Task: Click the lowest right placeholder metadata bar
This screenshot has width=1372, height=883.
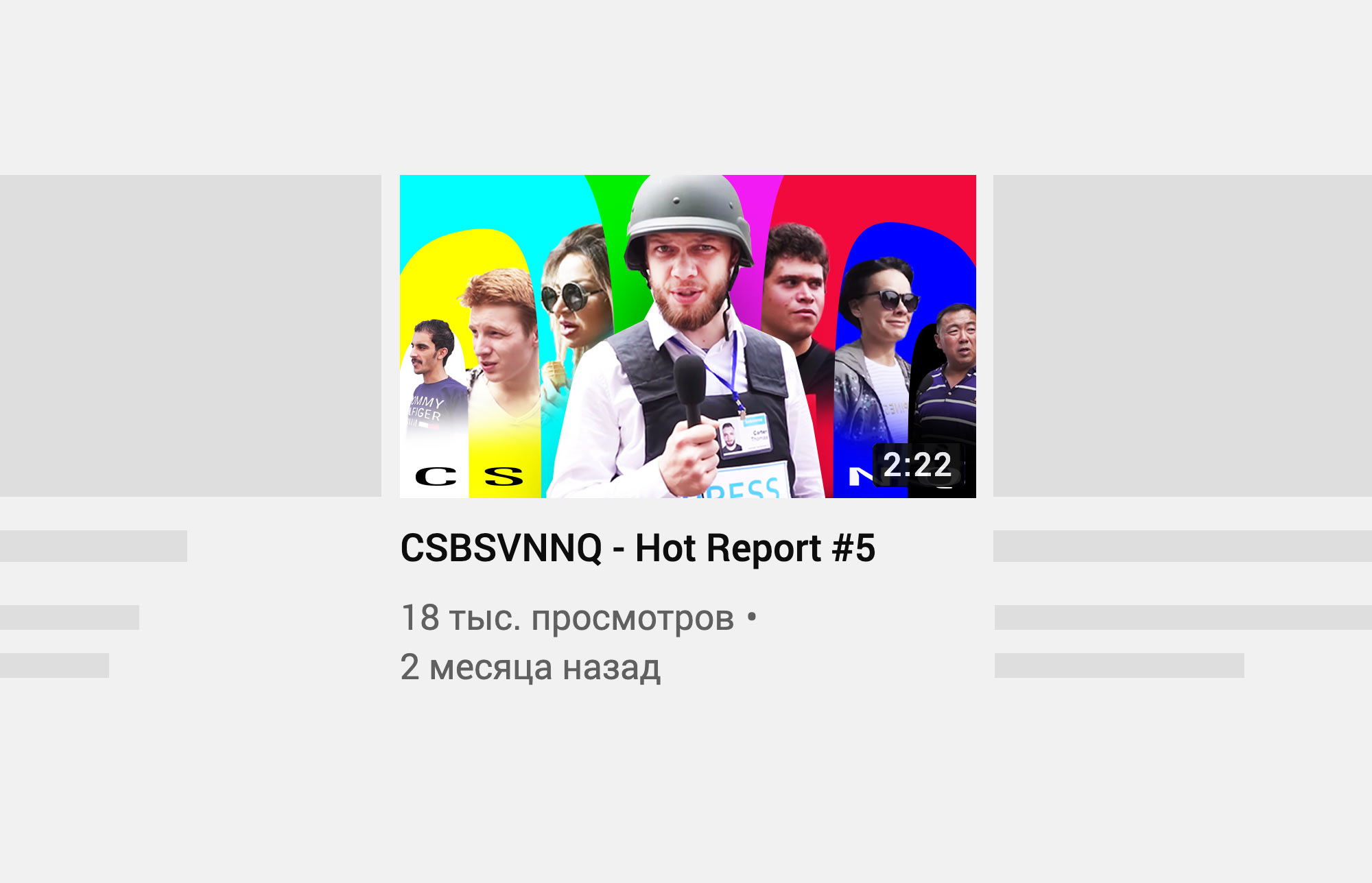Action: click(x=1119, y=666)
